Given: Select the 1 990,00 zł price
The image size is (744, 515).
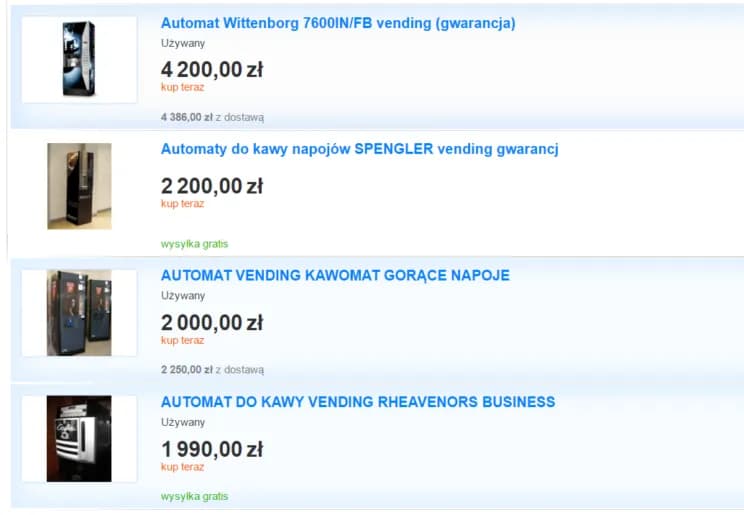Looking at the screenshot, I should point(212,449).
